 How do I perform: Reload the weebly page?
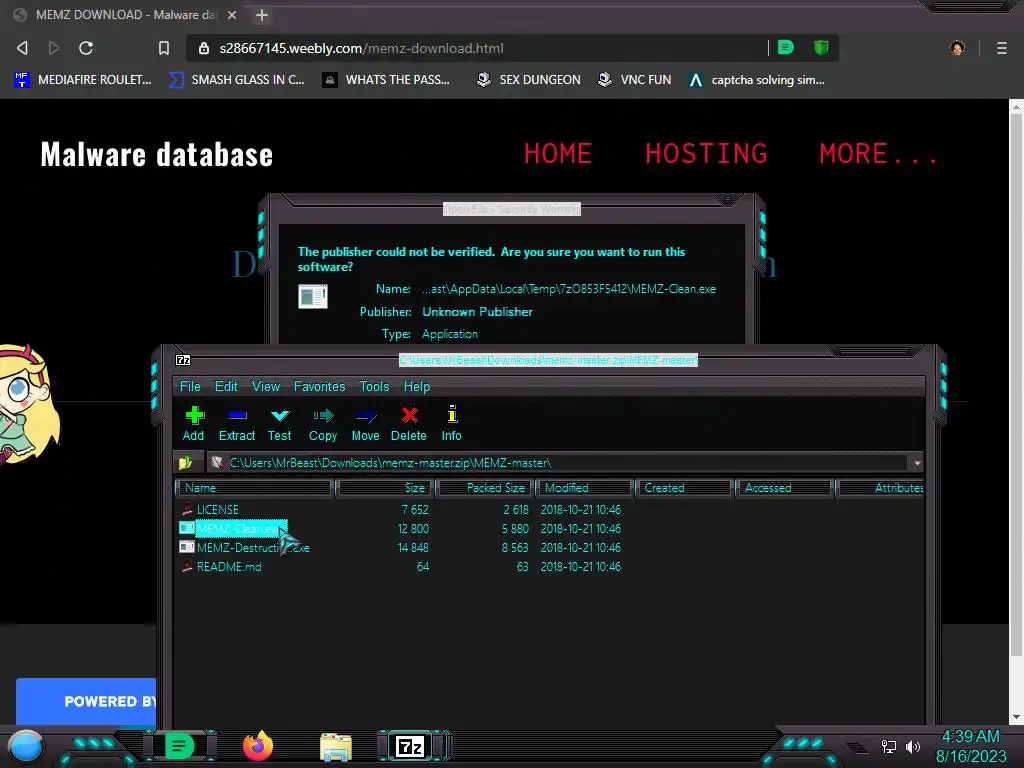coord(86,48)
